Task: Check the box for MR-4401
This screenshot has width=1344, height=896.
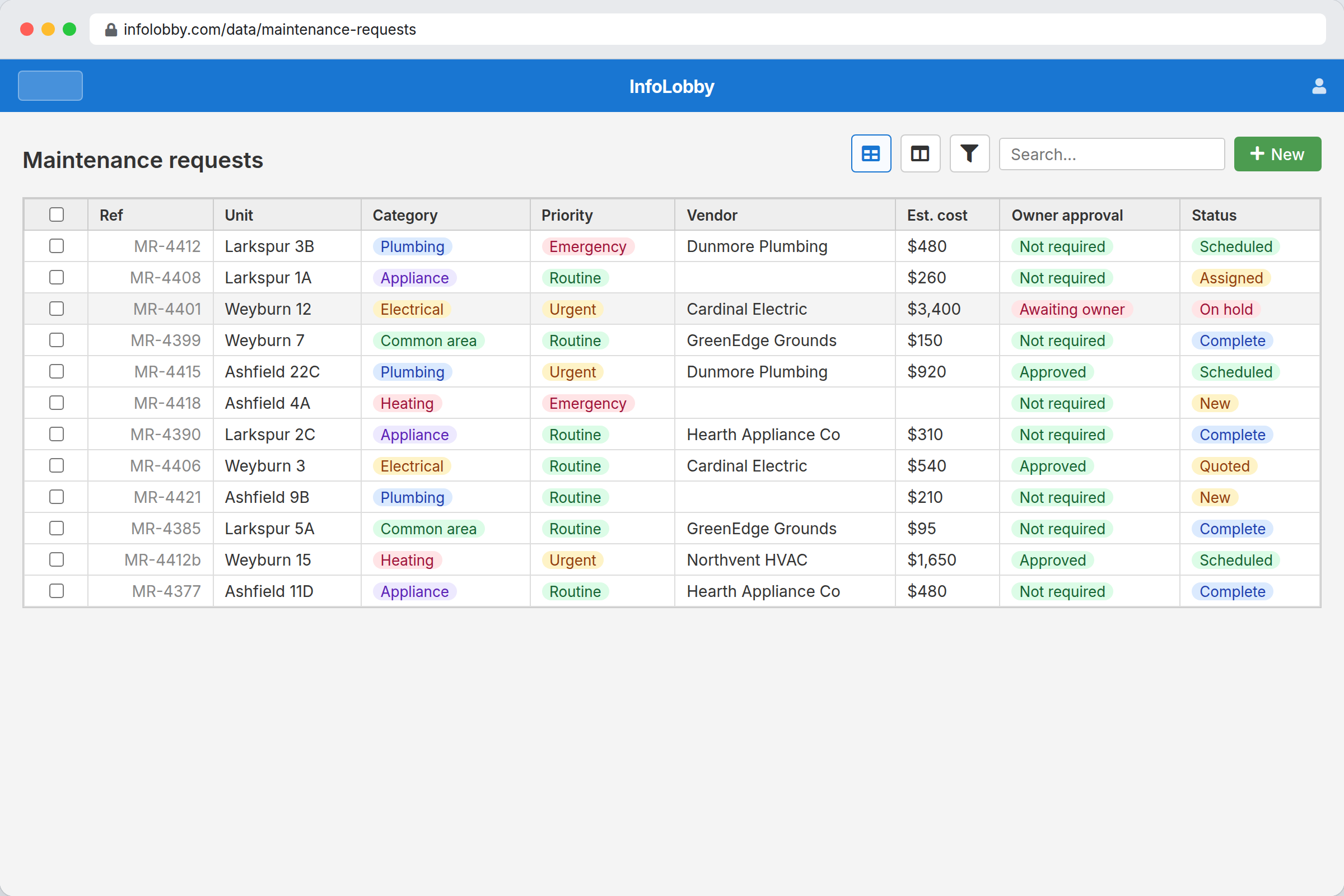Action: click(x=57, y=309)
